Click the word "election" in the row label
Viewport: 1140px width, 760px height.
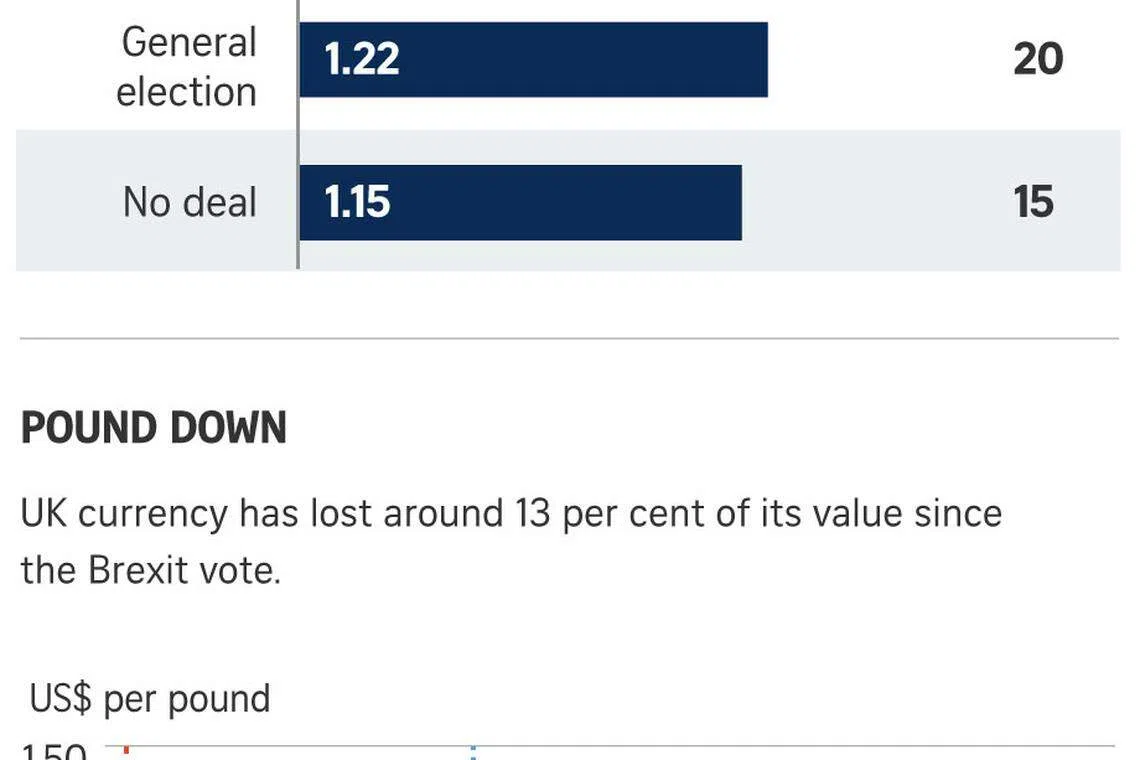tap(187, 92)
